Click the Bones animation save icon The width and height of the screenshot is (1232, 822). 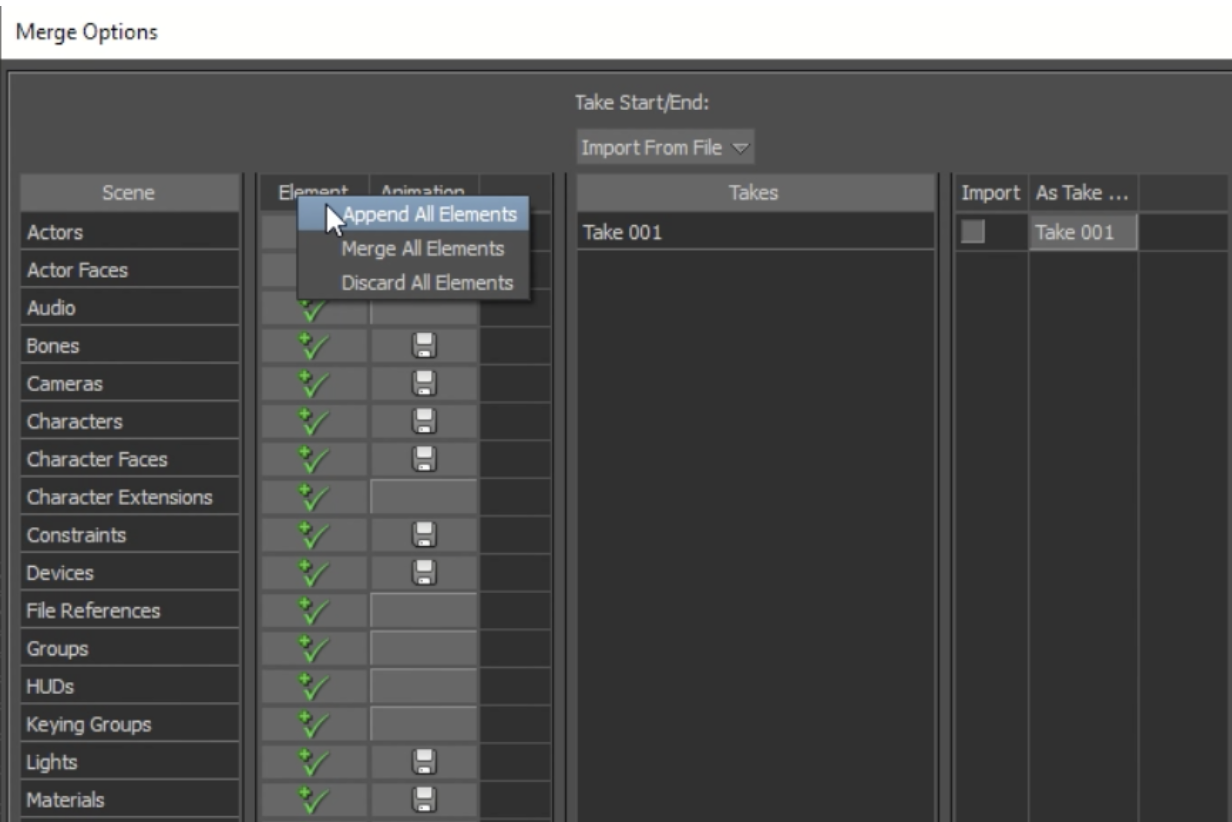[x=423, y=346]
